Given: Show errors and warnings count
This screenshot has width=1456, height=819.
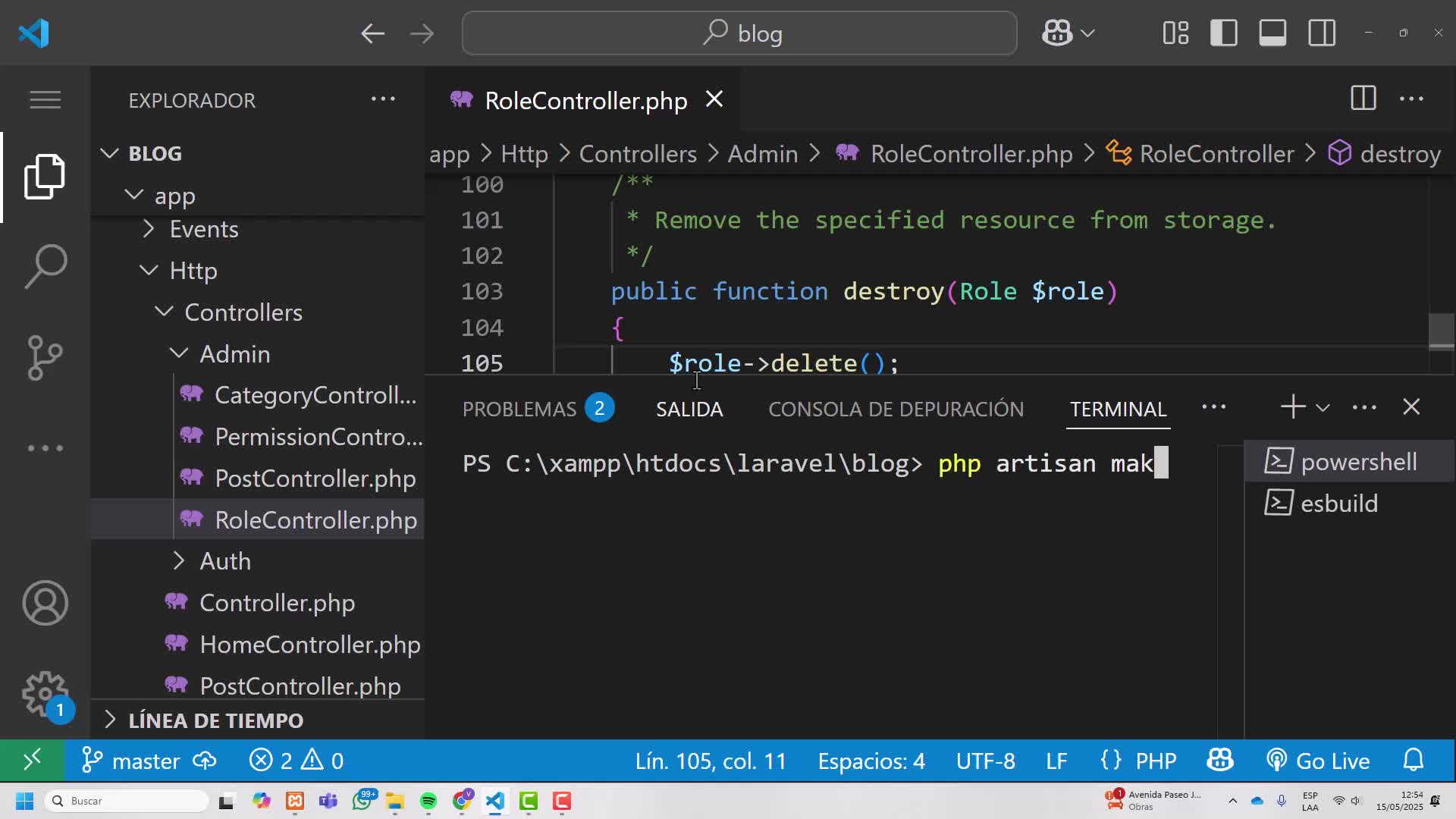Looking at the screenshot, I should click(297, 760).
